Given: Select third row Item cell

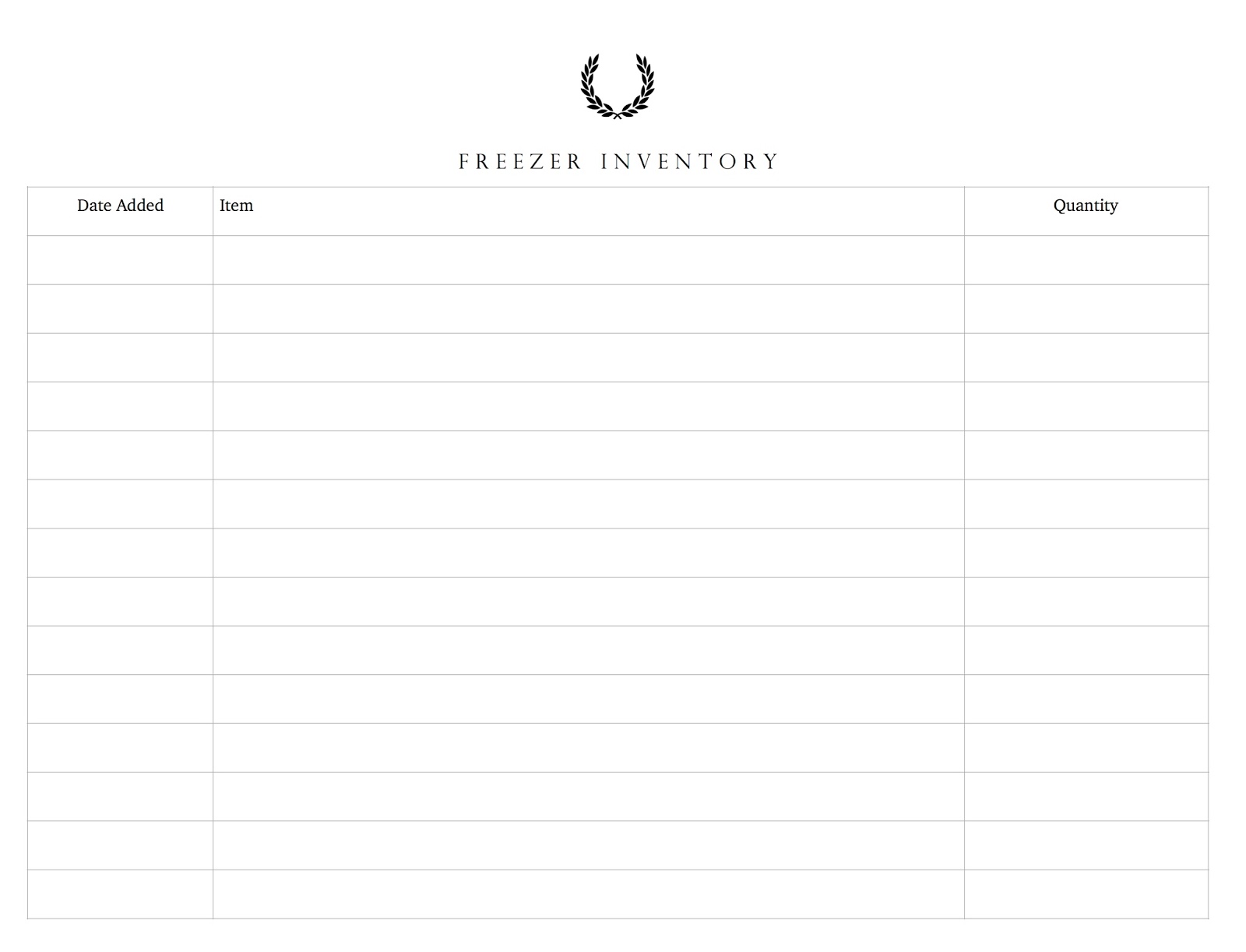Looking at the screenshot, I should (x=589, y=357).
